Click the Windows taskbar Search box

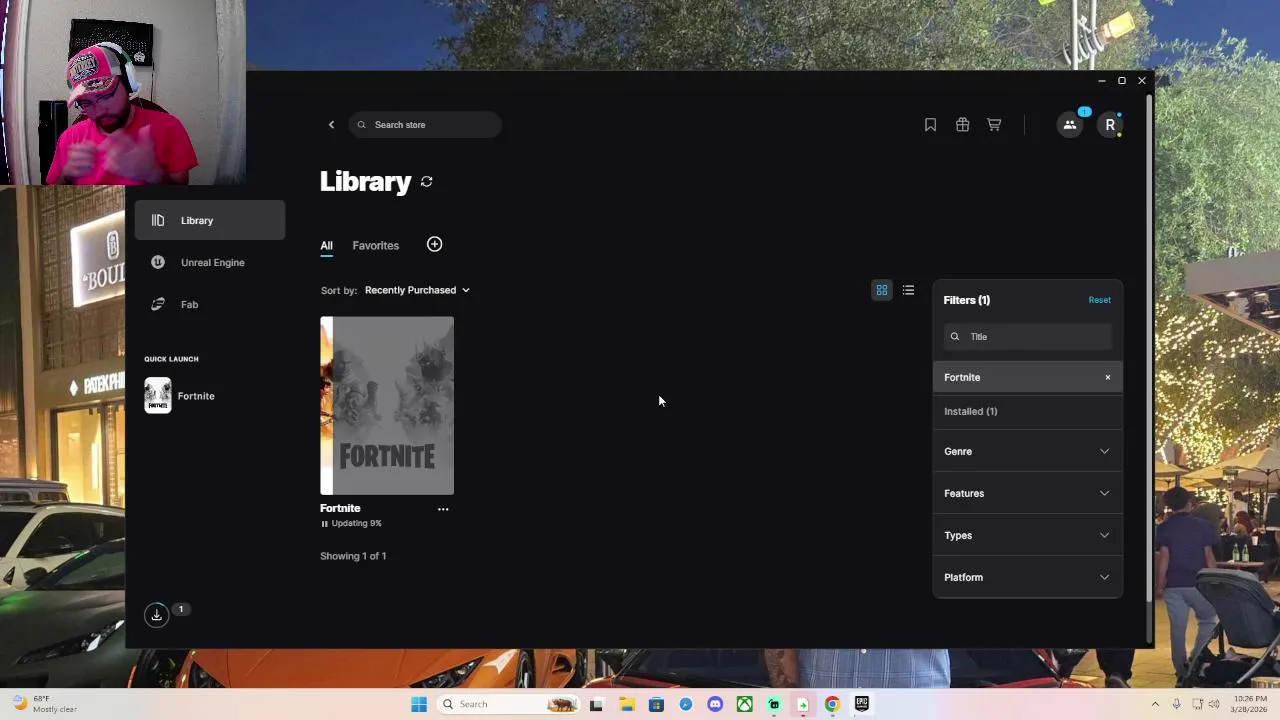[x=510, y=704]
